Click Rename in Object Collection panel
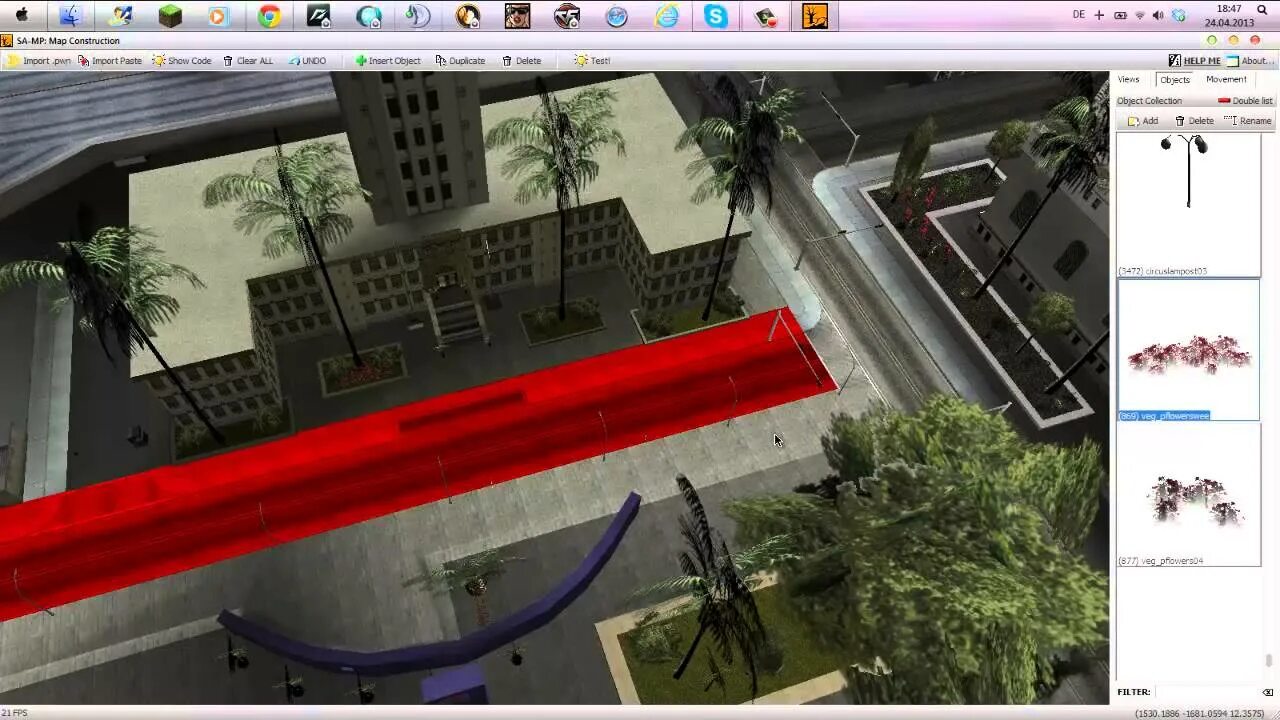The height and width of the screenshot is (720, 1280). click(1248, 121)
